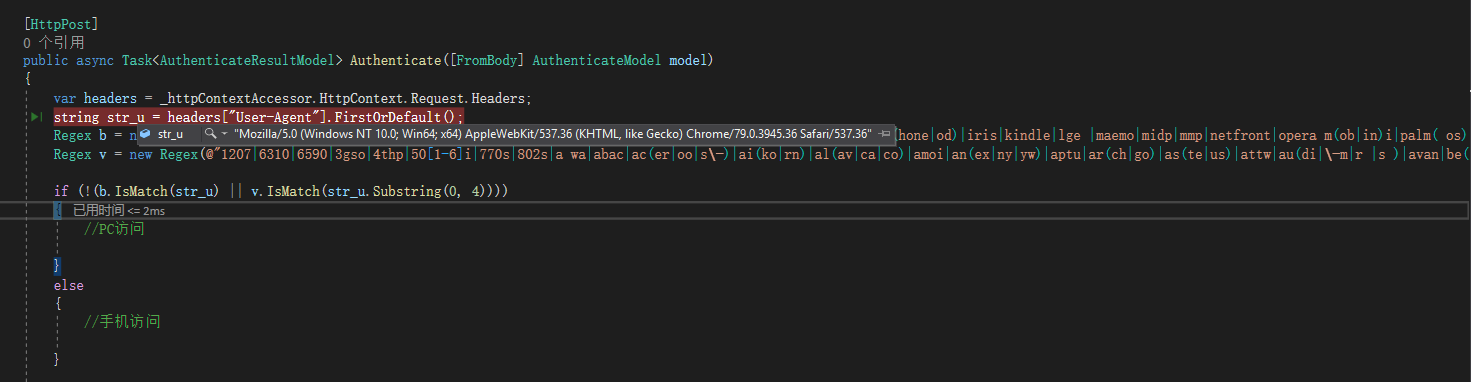Click the else keyword
1471x382 pixels.
[69, 285]
